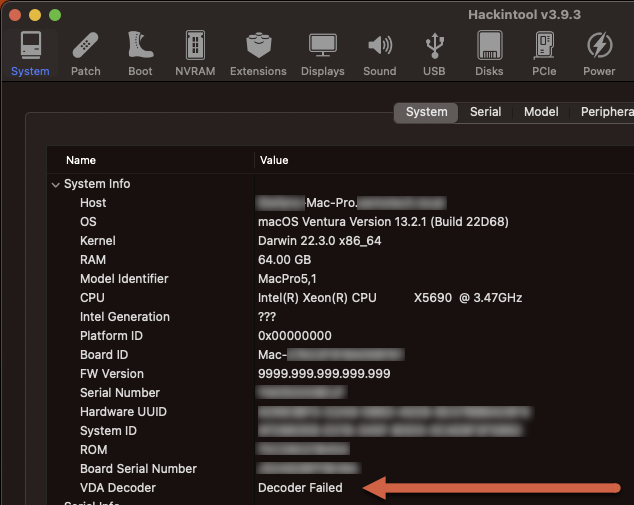This screenshot has width=634, height=505.
Task: Select the Board ID row
Action: pos(340,355)
